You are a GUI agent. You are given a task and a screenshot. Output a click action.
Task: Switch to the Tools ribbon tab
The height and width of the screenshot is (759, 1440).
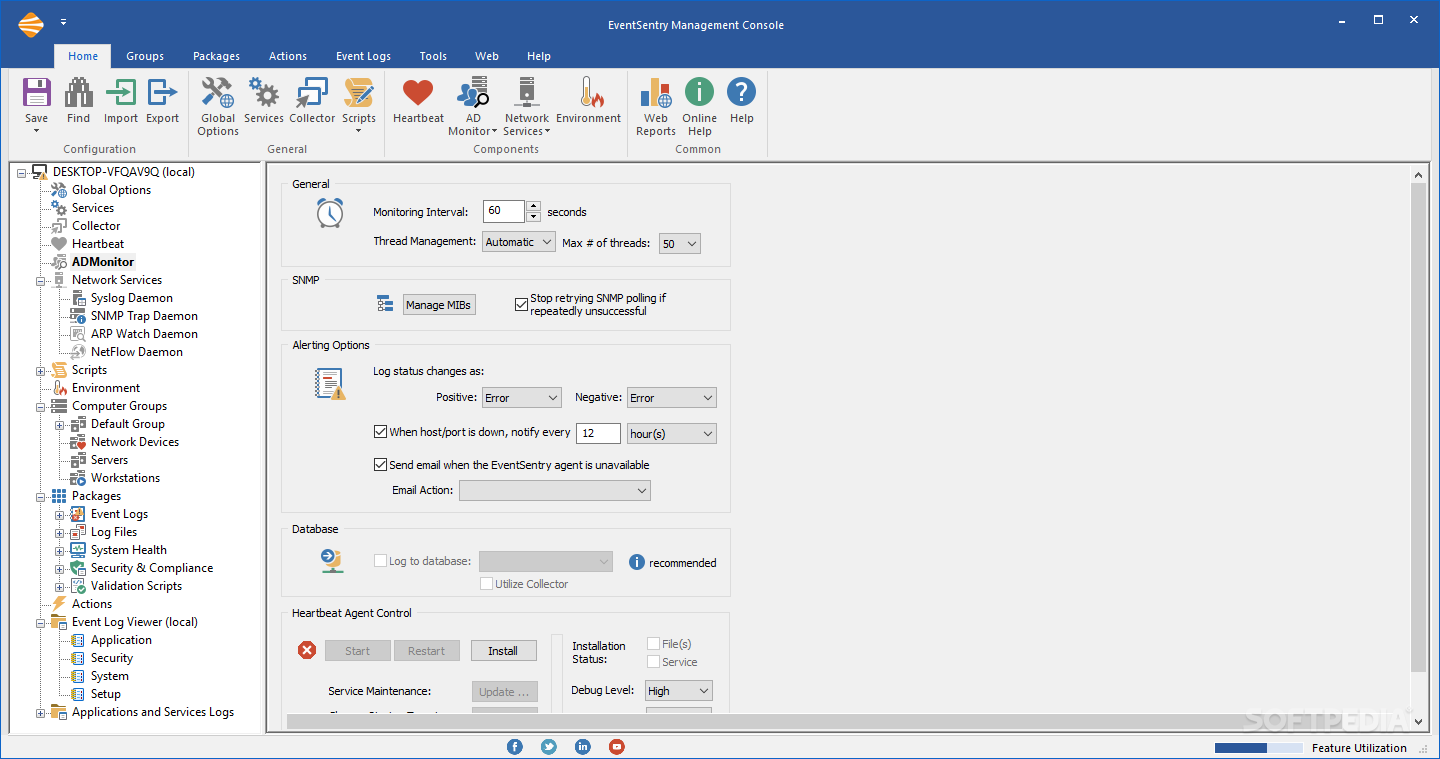(433, 56)
